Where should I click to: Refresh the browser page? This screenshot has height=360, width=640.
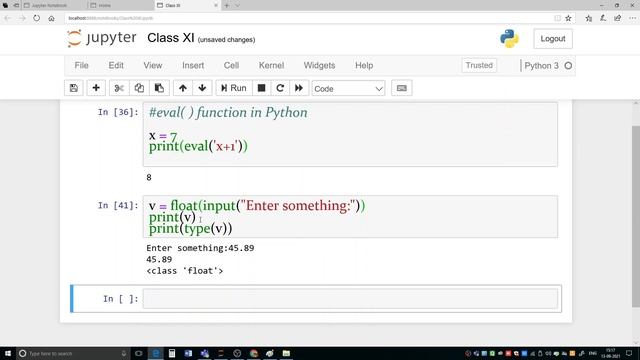37,18
